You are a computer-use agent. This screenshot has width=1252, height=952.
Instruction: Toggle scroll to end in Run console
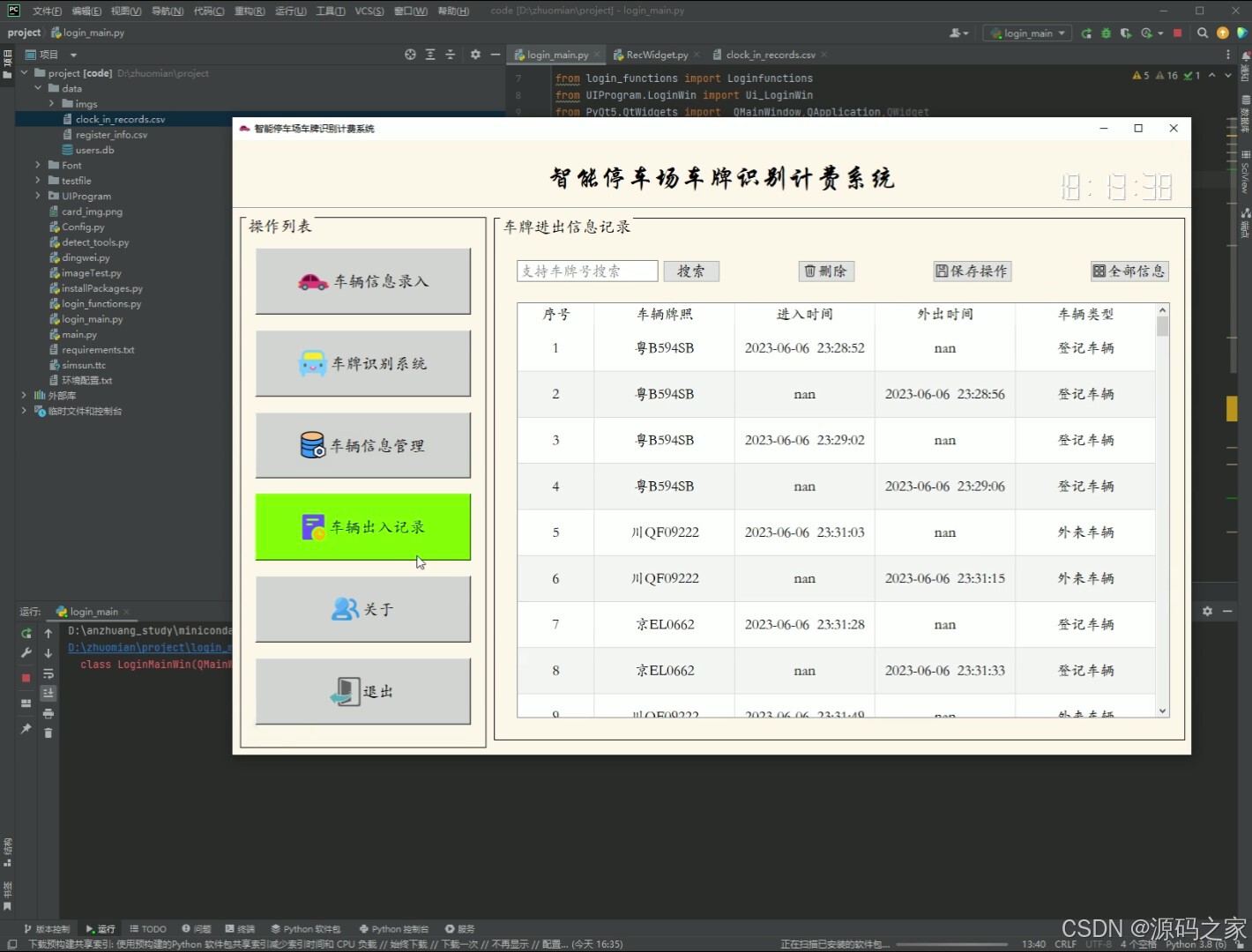coord(48,693)
